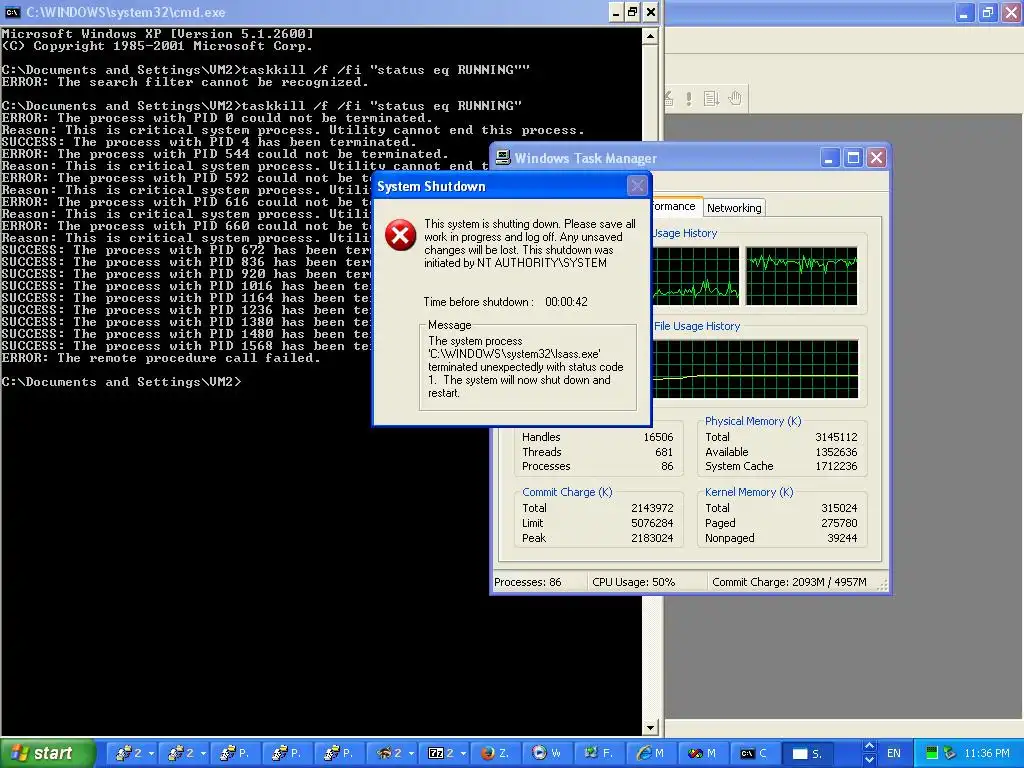This screenshot has height=768, width=1024.
Task: Click the cmd scrollbar up arrow
Action: click(x=650, y=36)
